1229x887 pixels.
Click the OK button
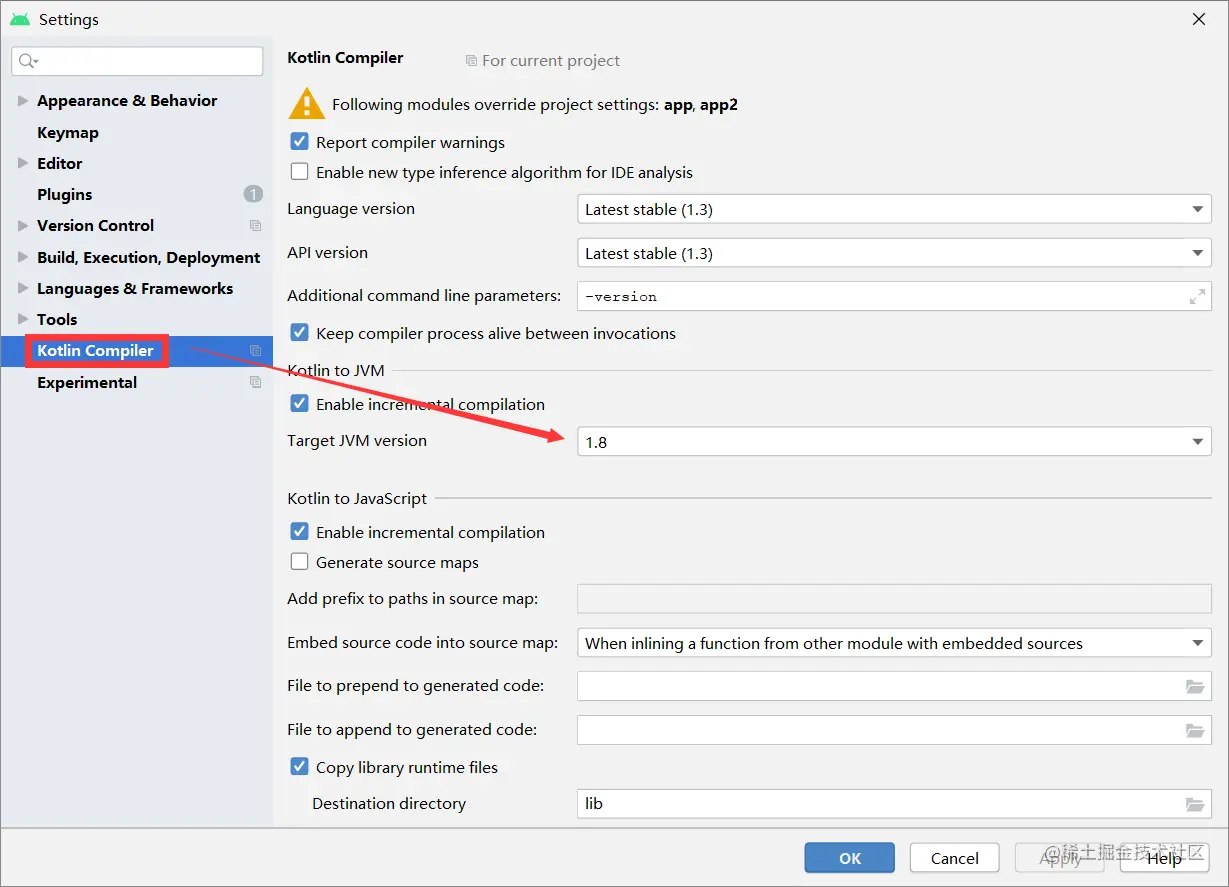tap(850, 858)
